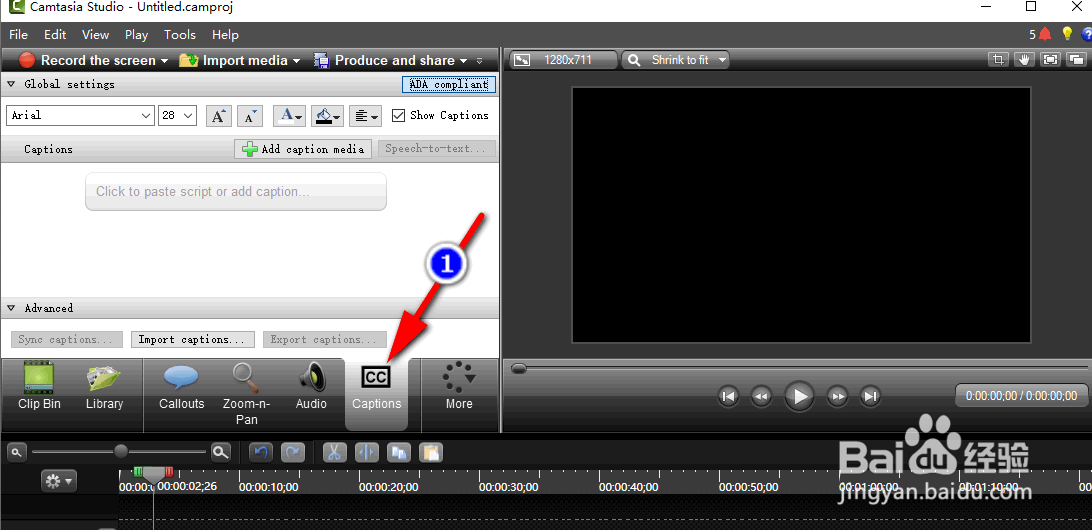Screen dimensions: 1092x530
Task: Open the Play menu
Action: pos(136,34)
